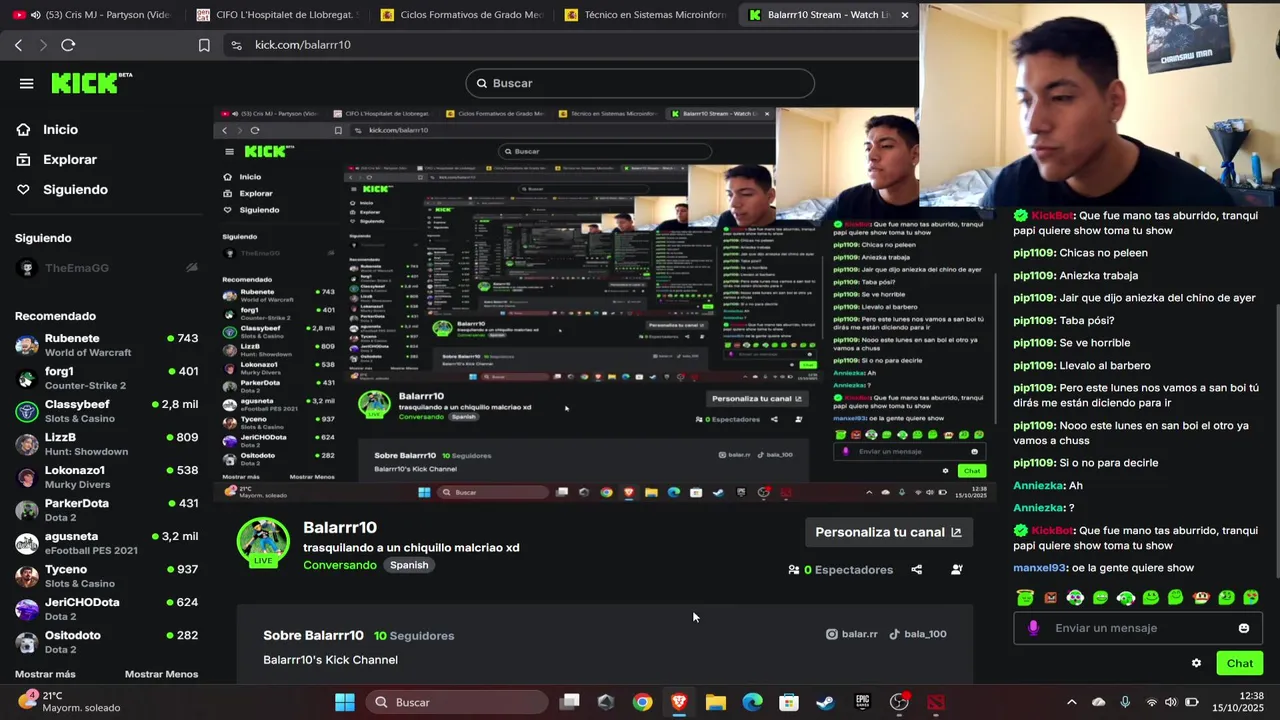Open Brave browser from the taskbar
1280x720 pixels.
pos(679,702)
